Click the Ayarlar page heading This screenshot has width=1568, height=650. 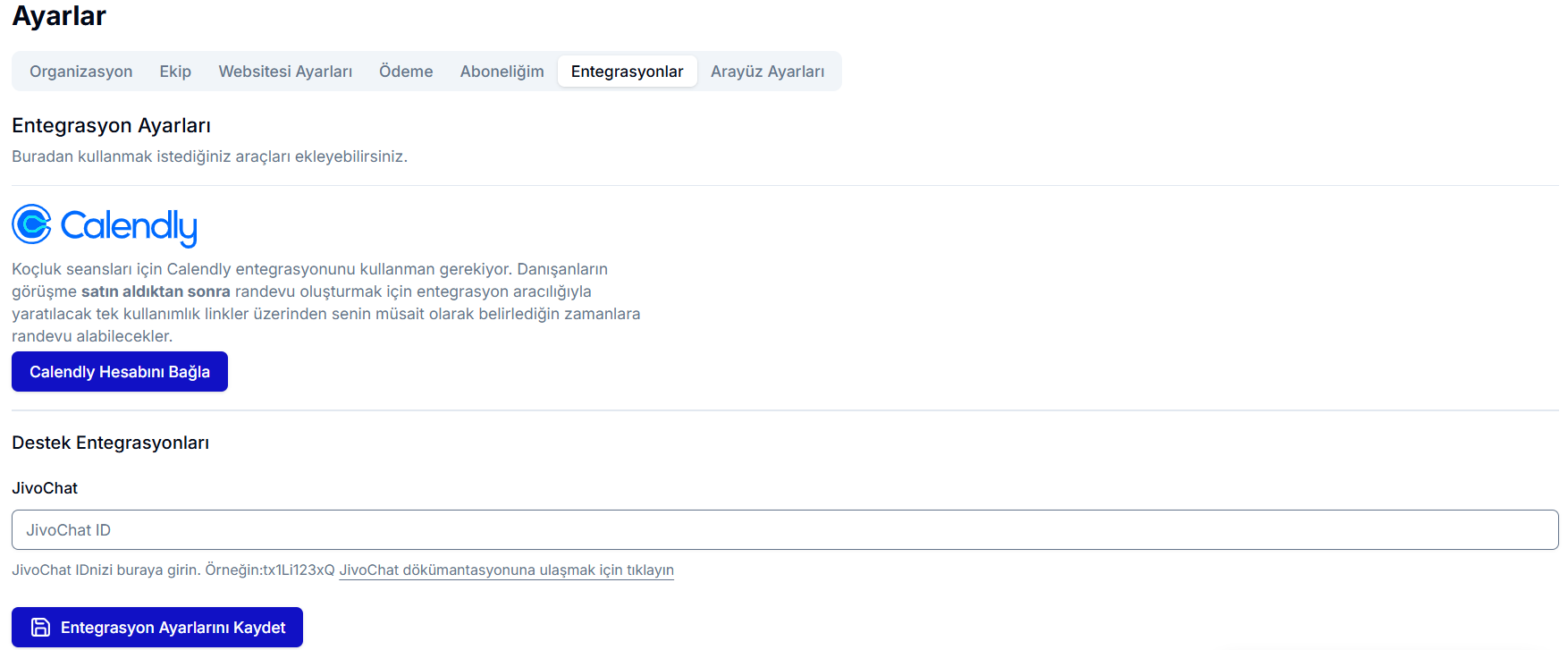tap(59, 16)
